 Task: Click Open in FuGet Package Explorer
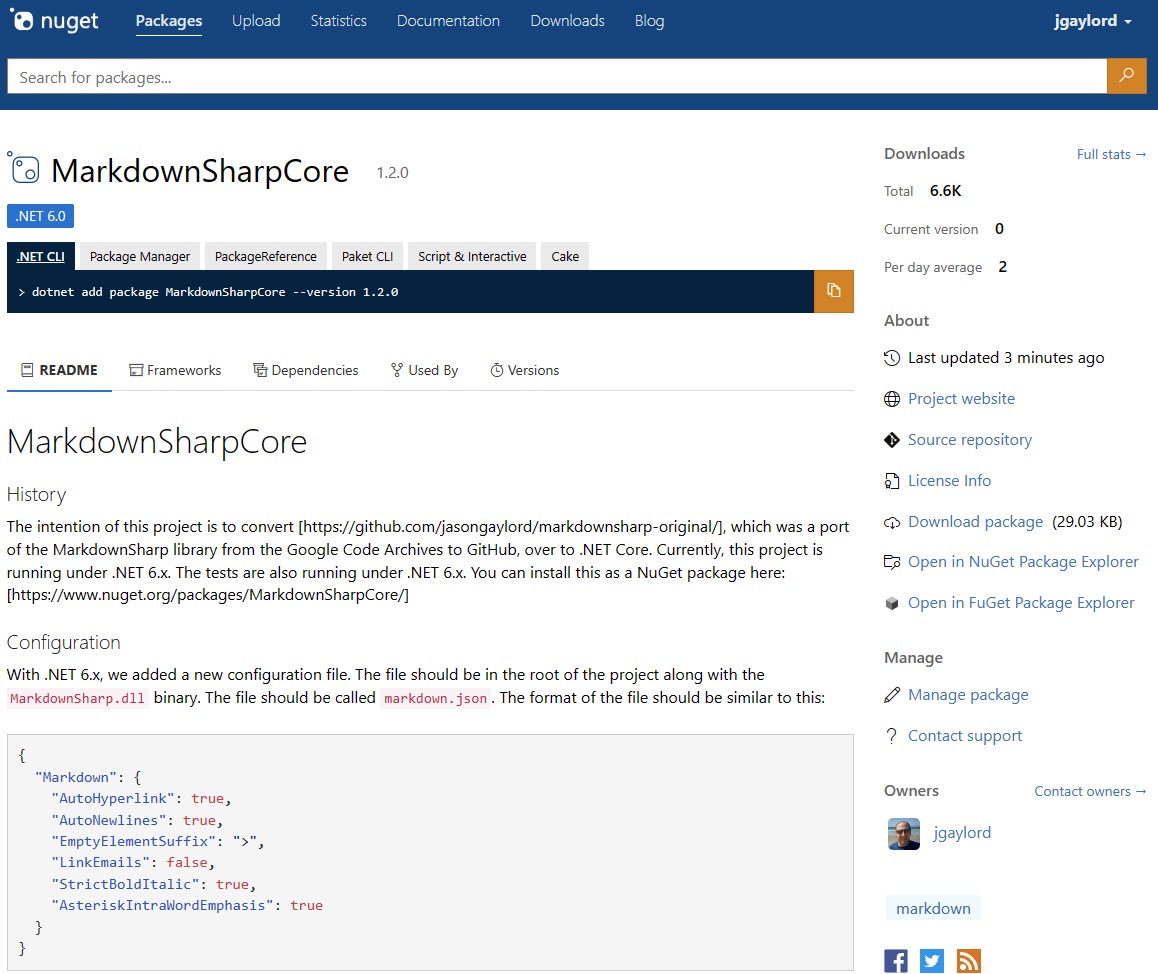(x=1021, y=603)
